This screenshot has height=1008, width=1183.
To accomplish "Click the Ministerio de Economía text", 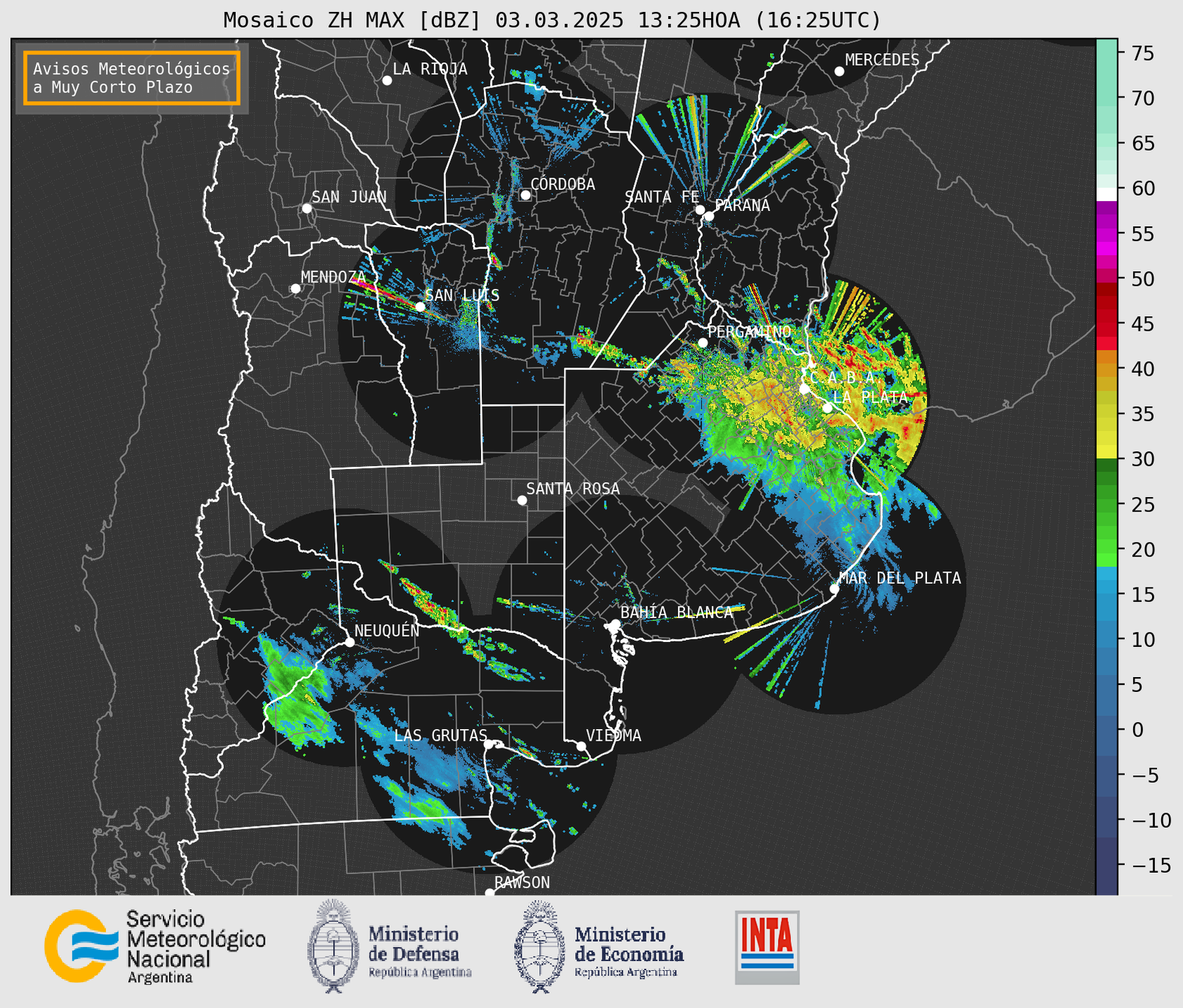I will point(629,952).
